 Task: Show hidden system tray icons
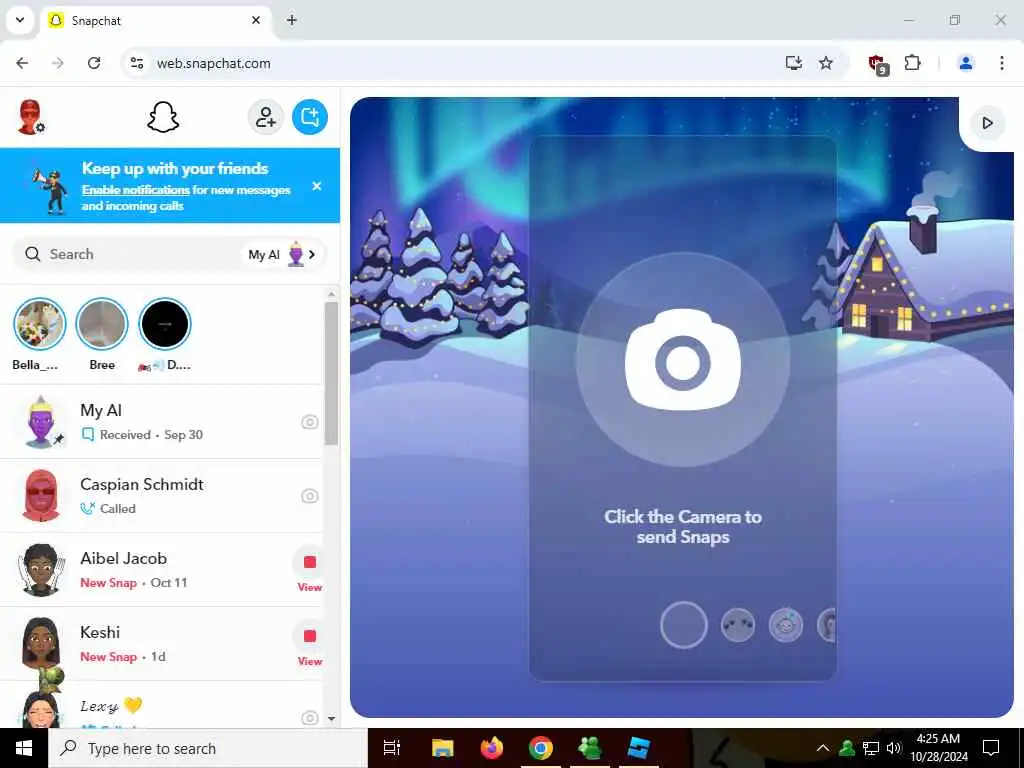click(823, 748)
